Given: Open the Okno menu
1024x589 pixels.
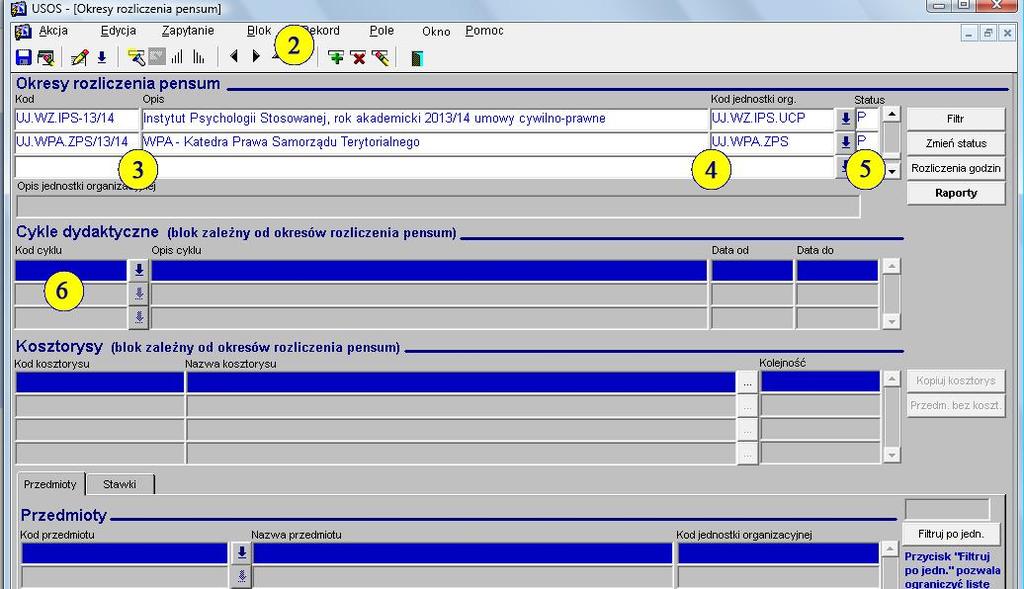Looking at the screenshot, I should (x=436, y=31).
